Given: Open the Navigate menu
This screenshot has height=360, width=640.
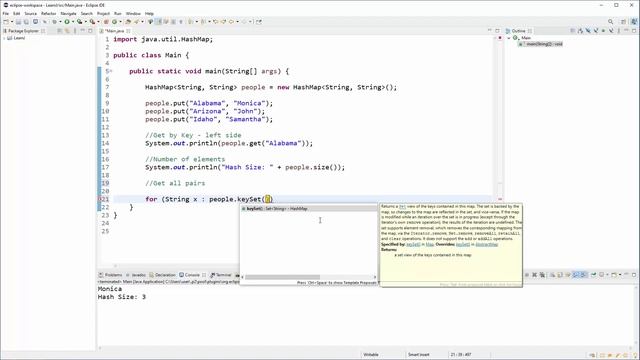Looking at the screenshot, I should click(x=69, y=13).
